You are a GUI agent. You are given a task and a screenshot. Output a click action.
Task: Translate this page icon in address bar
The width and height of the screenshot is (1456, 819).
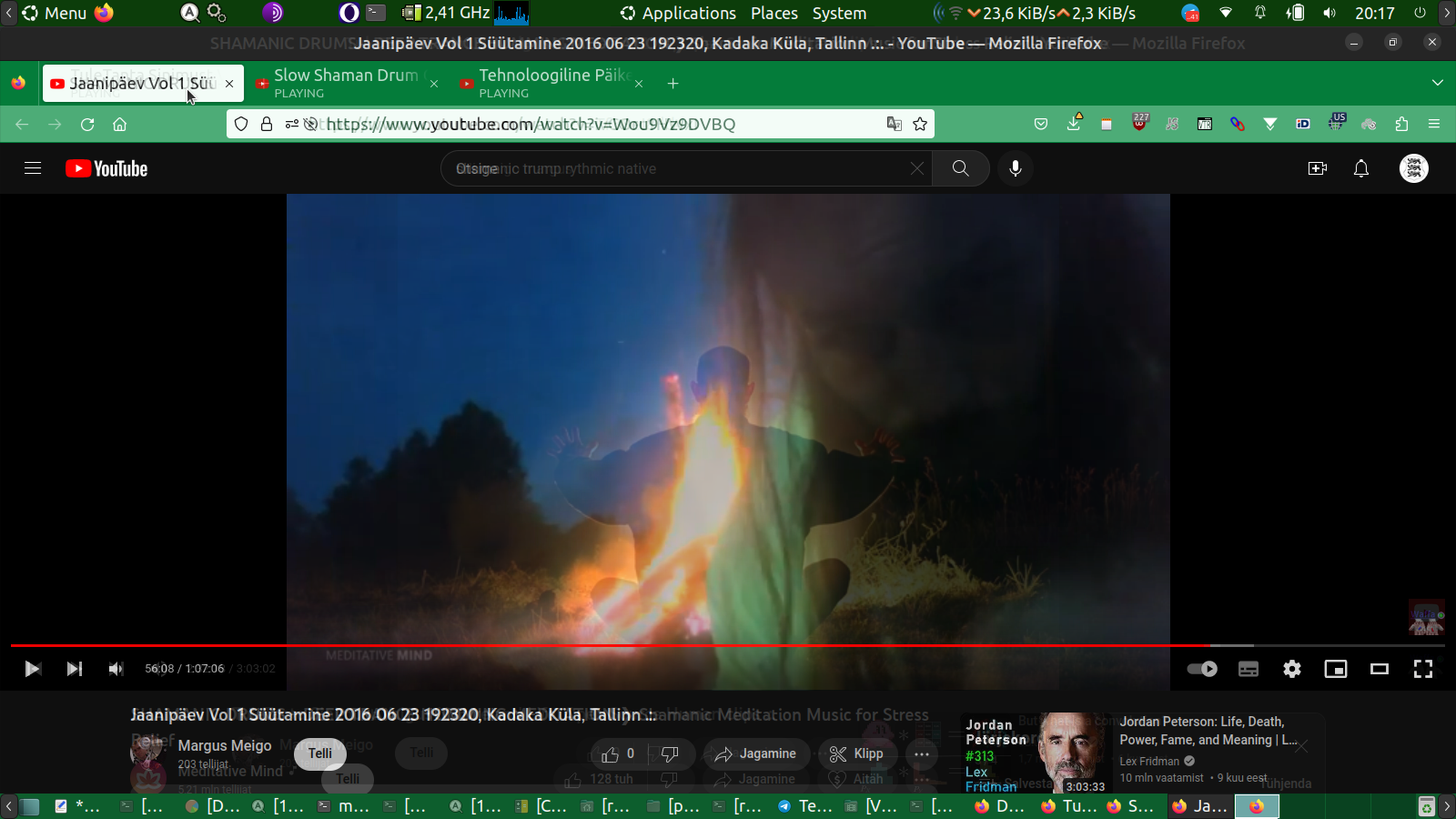(895, 125)
